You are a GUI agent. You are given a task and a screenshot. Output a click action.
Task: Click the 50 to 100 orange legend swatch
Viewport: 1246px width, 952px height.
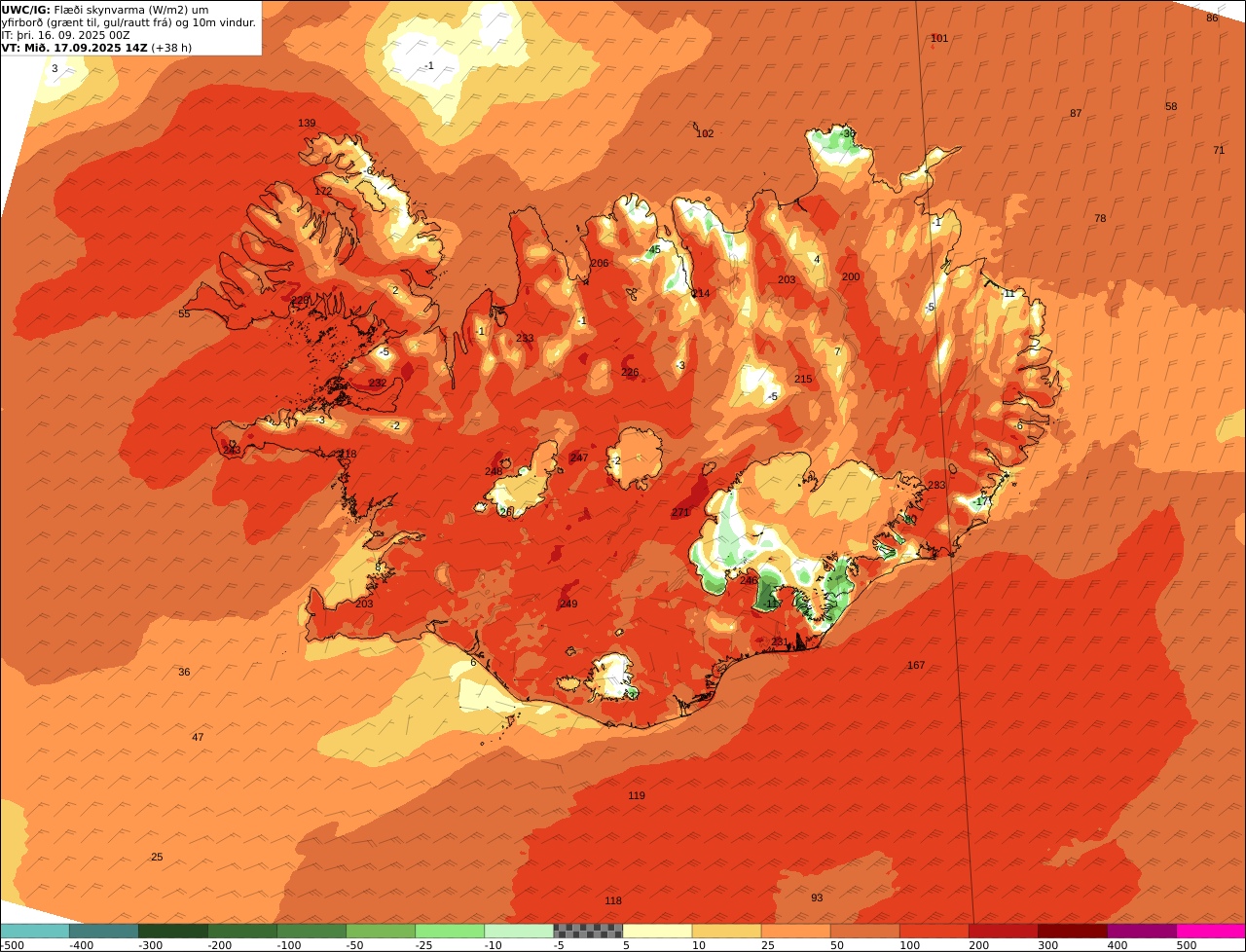pyautogui.click(x=864, y=932)
